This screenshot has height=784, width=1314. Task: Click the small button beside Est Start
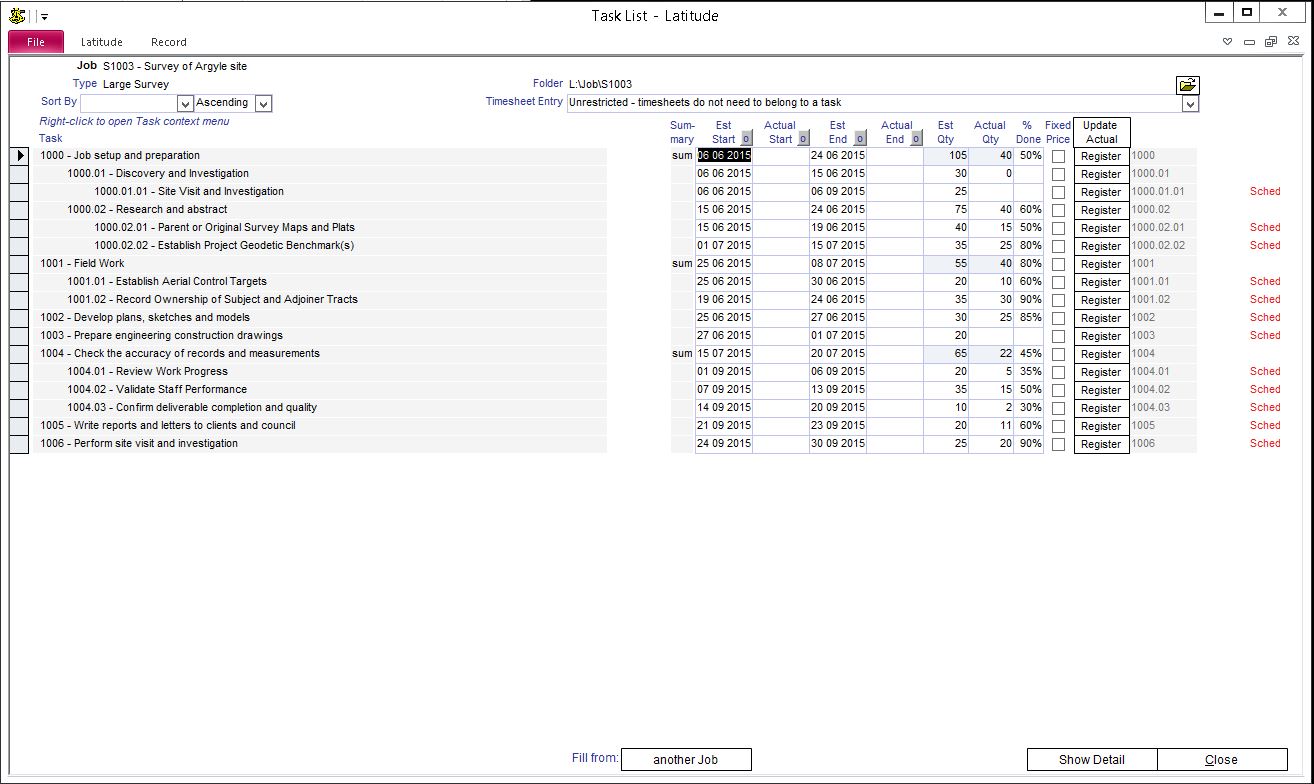745,139
